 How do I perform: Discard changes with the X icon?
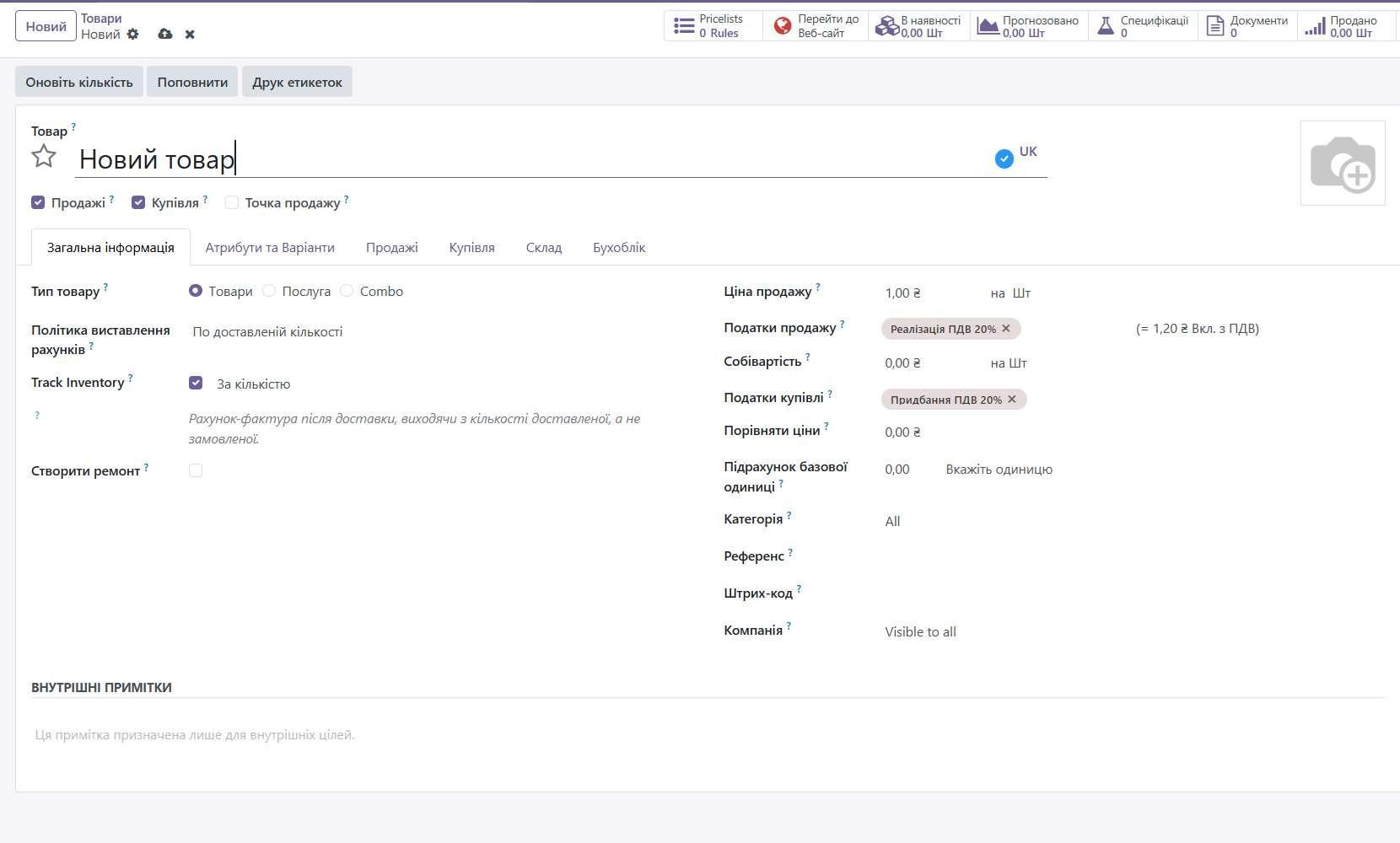(190, 35)
